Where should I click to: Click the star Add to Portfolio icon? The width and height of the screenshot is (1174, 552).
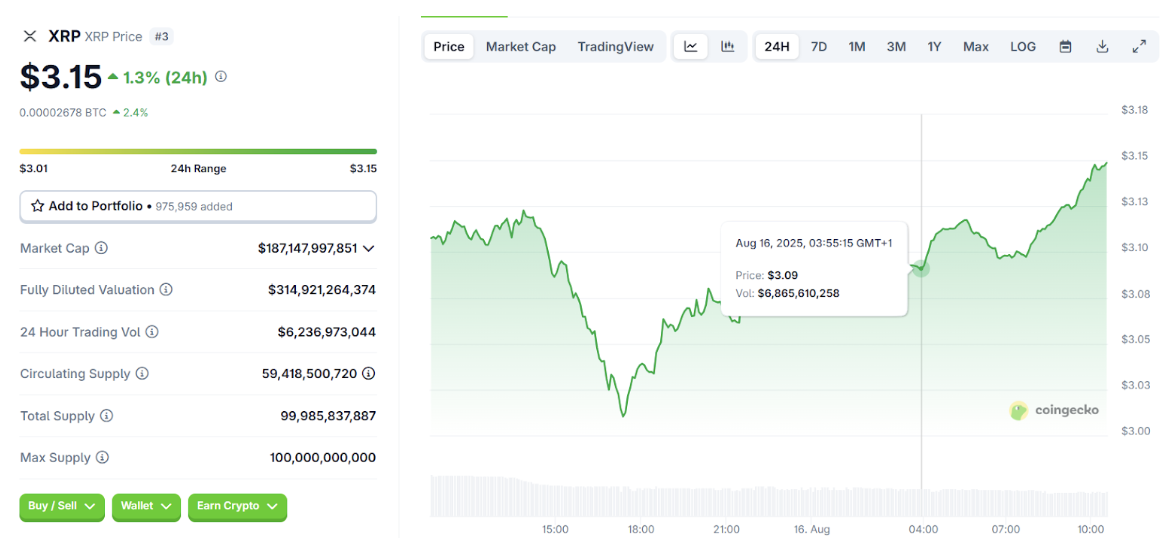[37, 206]
